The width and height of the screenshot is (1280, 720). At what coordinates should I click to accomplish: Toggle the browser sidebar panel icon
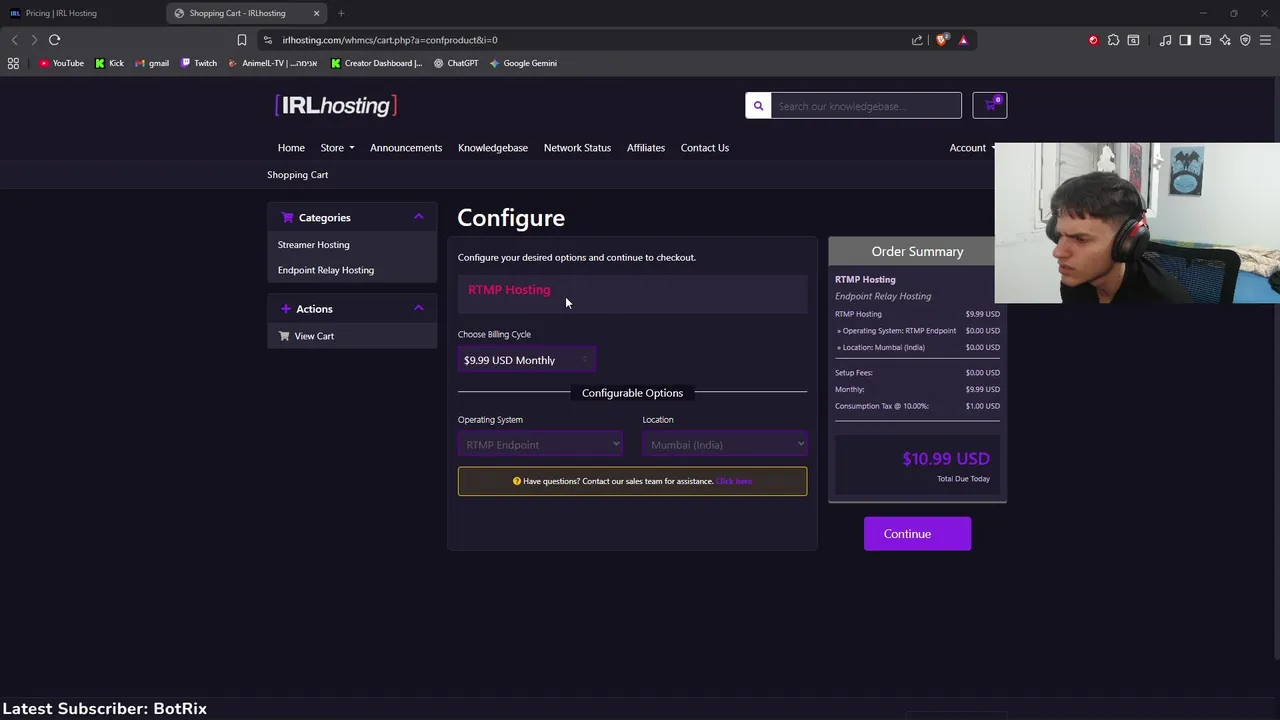(1185, 40)
